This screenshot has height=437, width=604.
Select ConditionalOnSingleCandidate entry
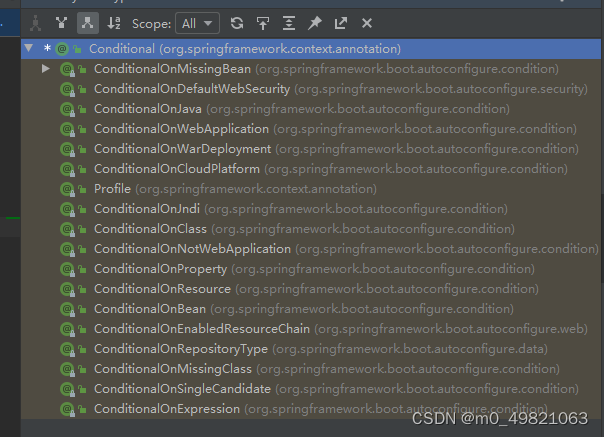pos(311,389)
